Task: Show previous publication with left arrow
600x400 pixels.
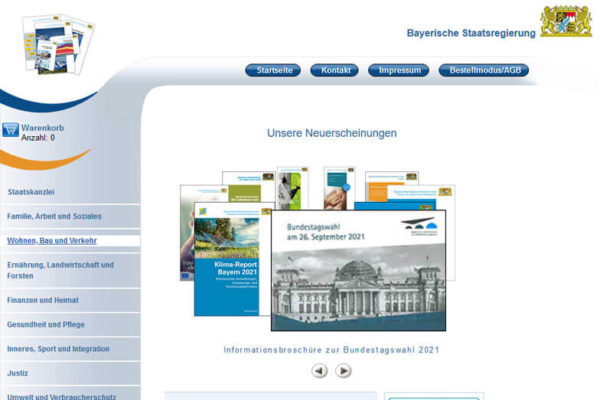Action: click(320, 371)
